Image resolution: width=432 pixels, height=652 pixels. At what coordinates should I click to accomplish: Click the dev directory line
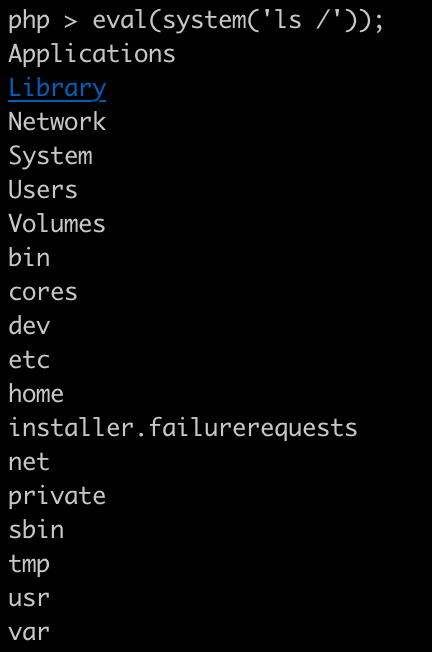(29, 325)
